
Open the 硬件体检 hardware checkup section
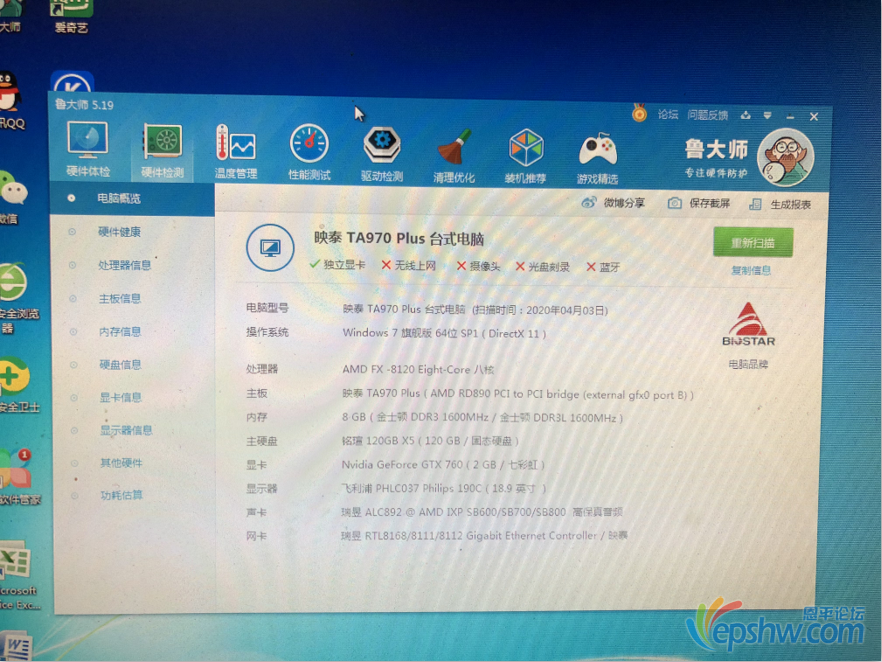pos(88,150)
